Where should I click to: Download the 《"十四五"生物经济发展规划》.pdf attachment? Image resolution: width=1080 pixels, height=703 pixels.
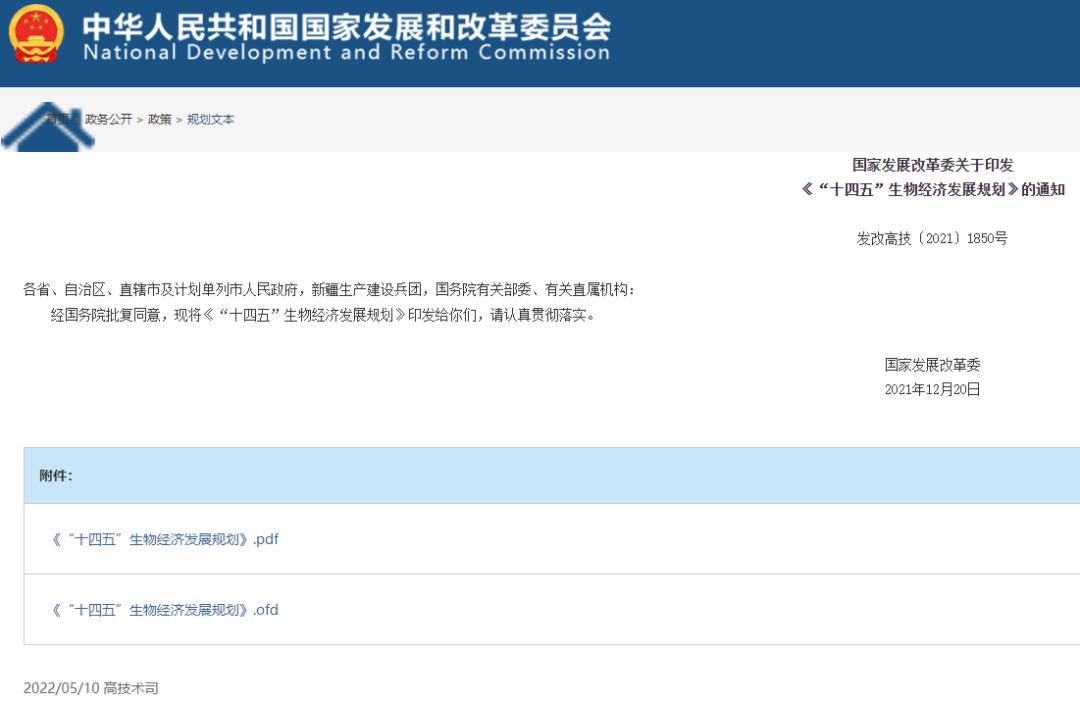[165, 539]
